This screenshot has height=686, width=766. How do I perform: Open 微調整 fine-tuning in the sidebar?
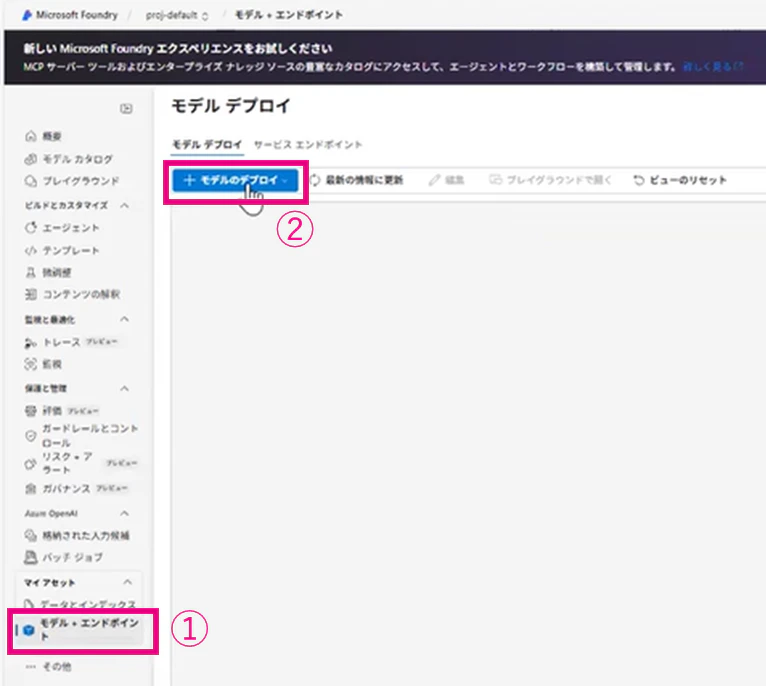point(48,272)
